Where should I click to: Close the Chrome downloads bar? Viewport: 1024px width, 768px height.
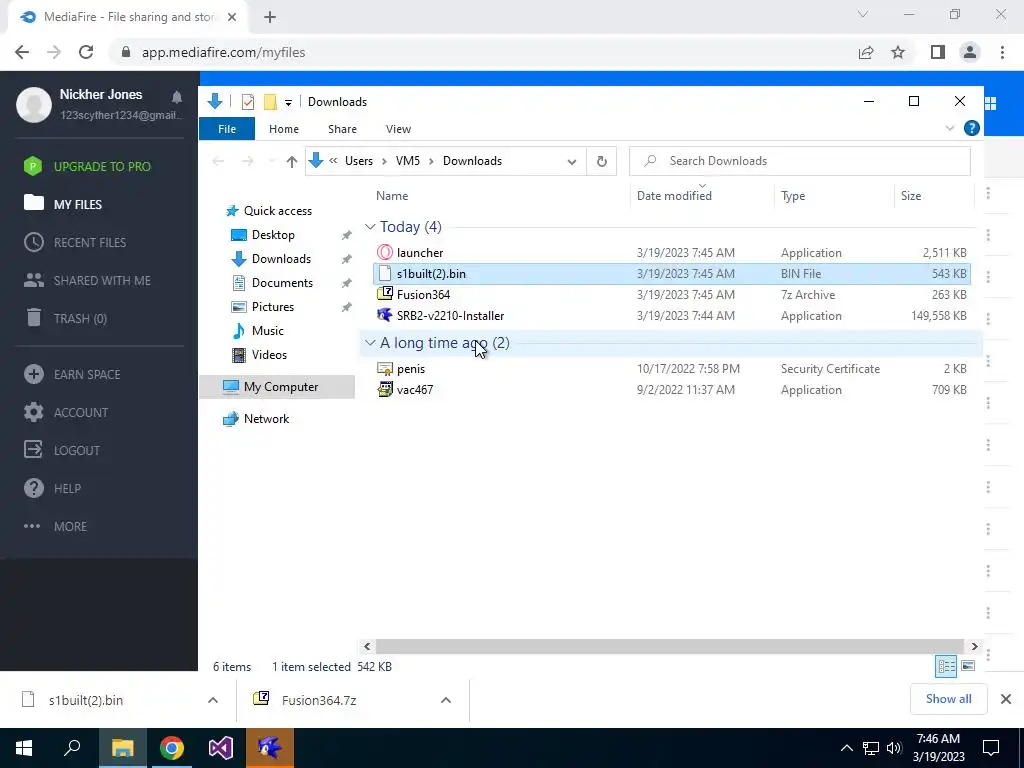pos(1006,699)
